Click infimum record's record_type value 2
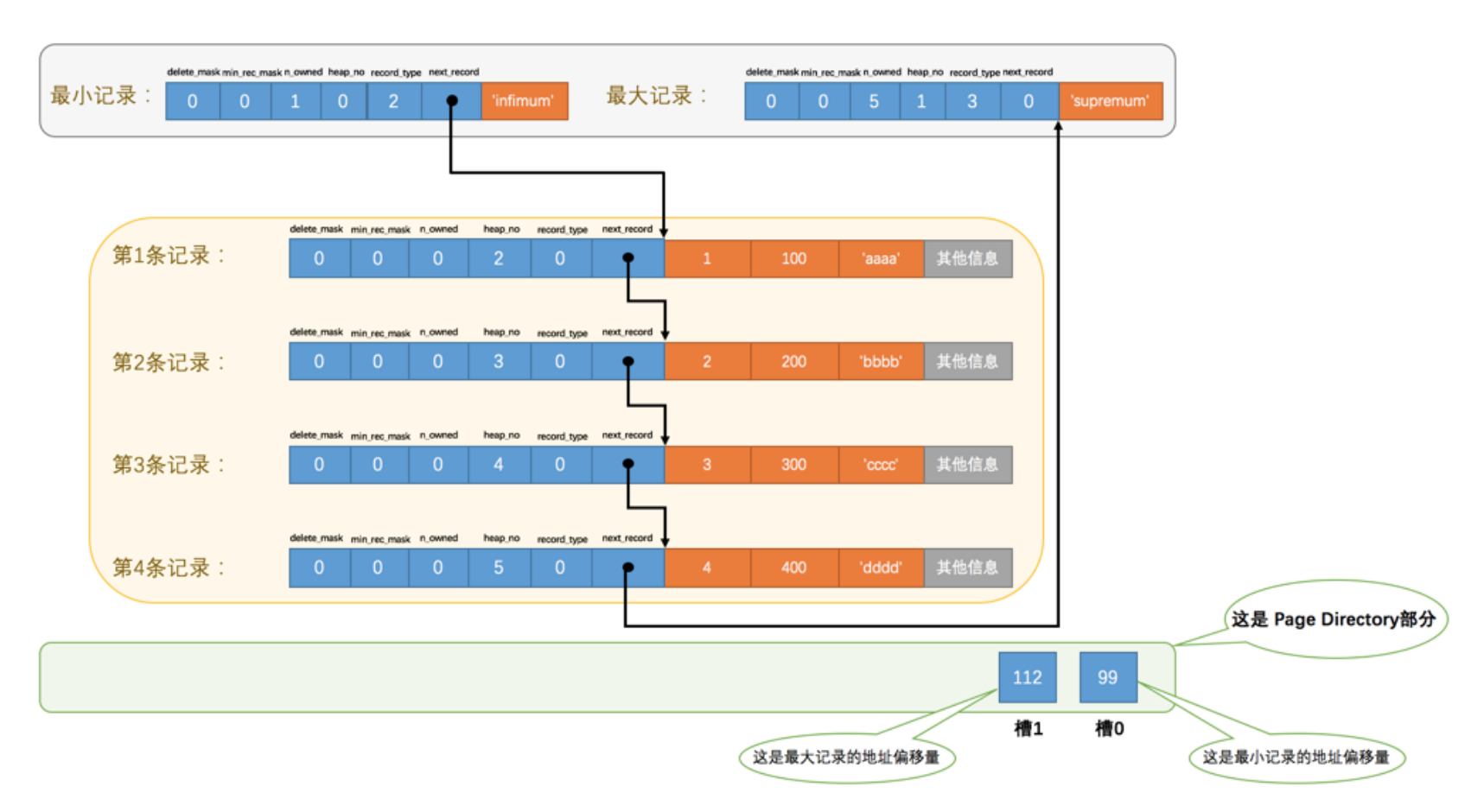 (x=393, y=101)
